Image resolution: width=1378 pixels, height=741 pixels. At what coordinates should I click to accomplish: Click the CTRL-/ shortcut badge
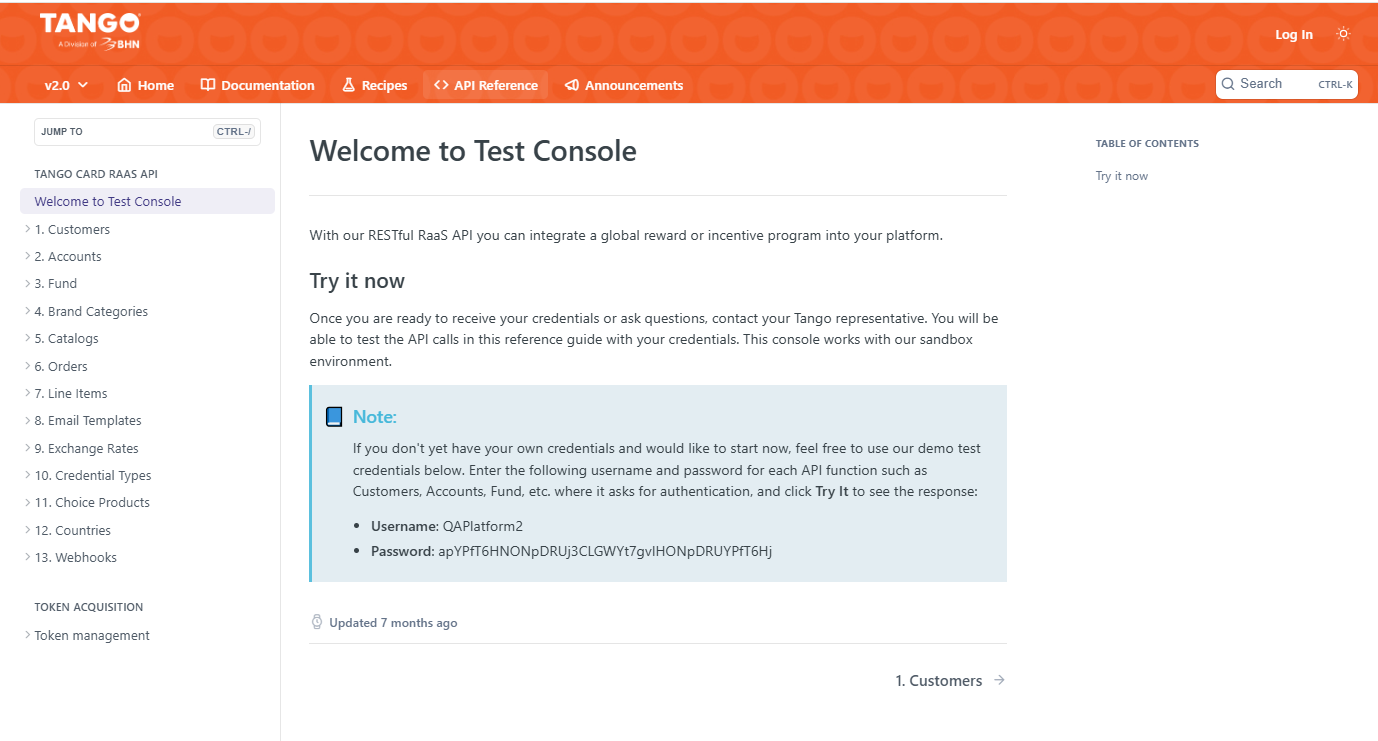click(x=234, y=131)
